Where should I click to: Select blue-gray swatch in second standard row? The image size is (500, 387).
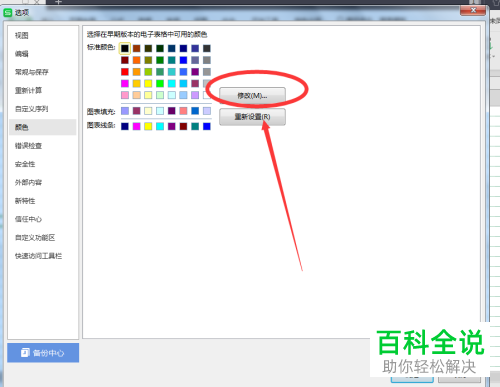pos(195,60)
